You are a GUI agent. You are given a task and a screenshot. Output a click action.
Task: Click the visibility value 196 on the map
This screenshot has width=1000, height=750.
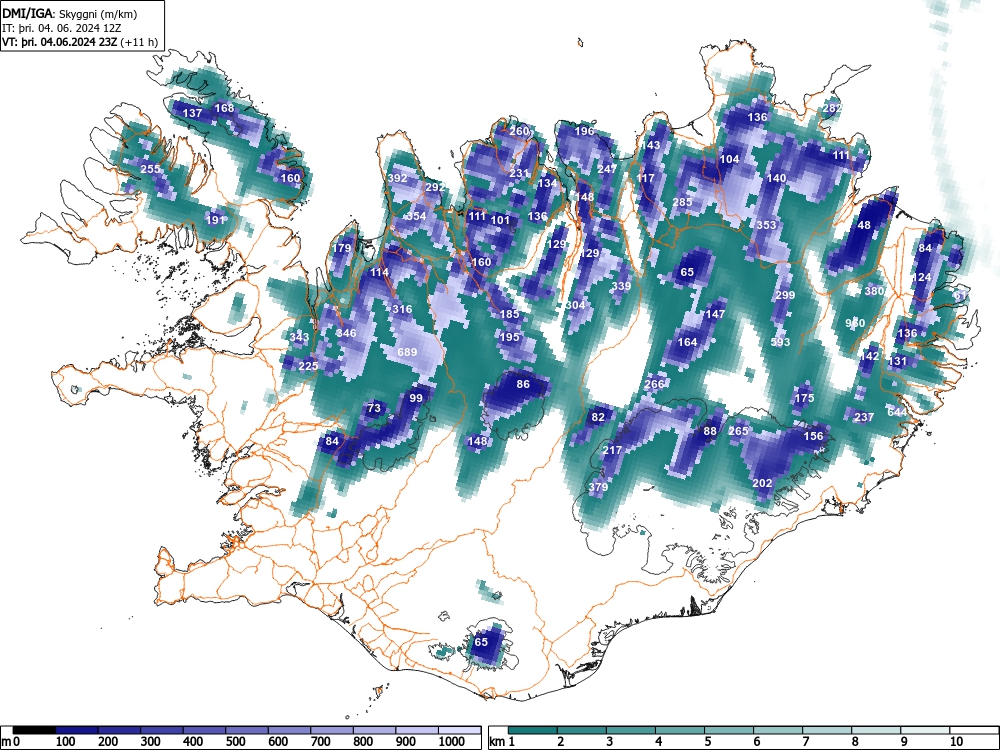click(x=585, y=131)
